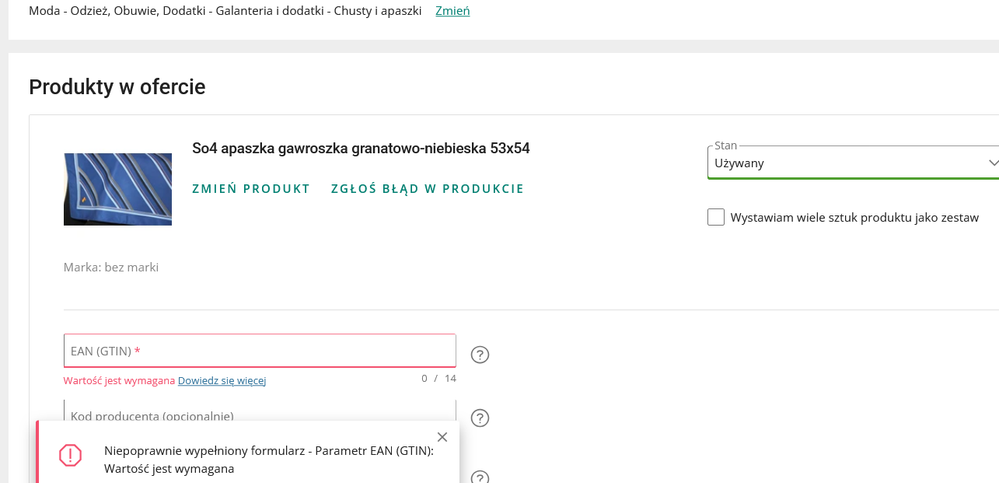Tick the multi-item set checkbox

pos(716,217)
